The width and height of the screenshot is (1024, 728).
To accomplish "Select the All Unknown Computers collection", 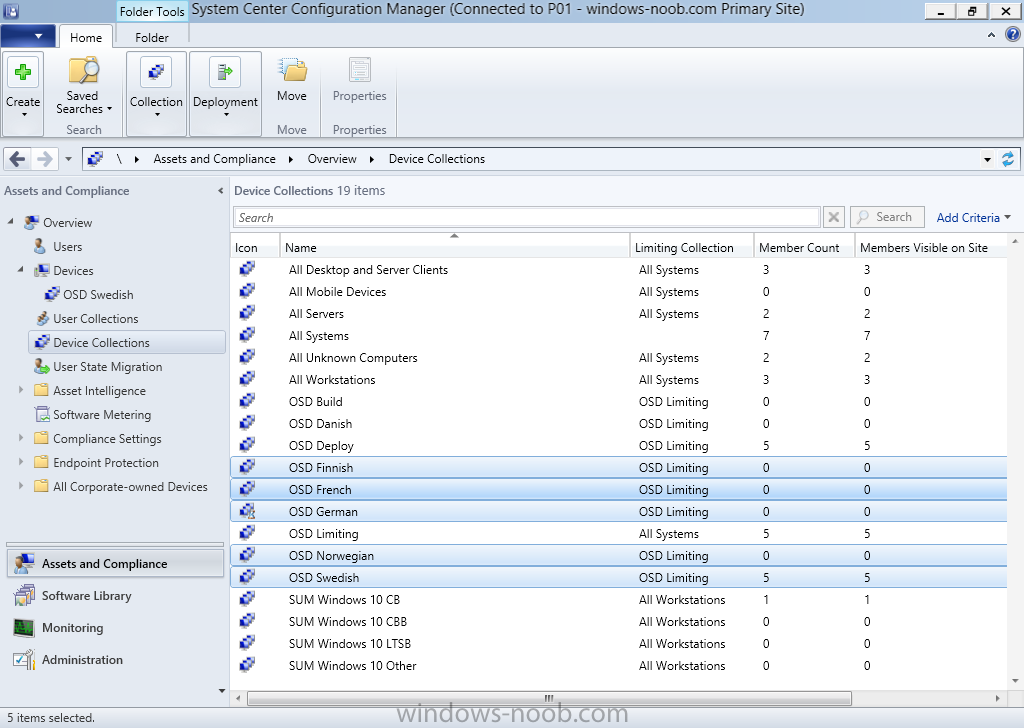I will click(x=618, y=357).
